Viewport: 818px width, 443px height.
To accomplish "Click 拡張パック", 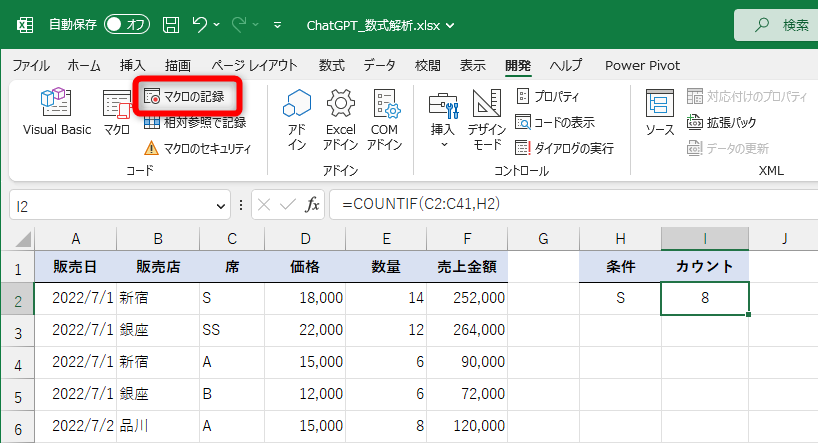I will coord(721,123).
